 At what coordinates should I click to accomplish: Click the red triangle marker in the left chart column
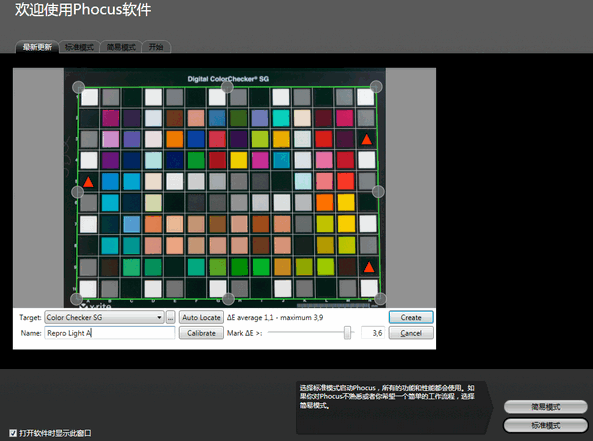[x=88, y=182]
